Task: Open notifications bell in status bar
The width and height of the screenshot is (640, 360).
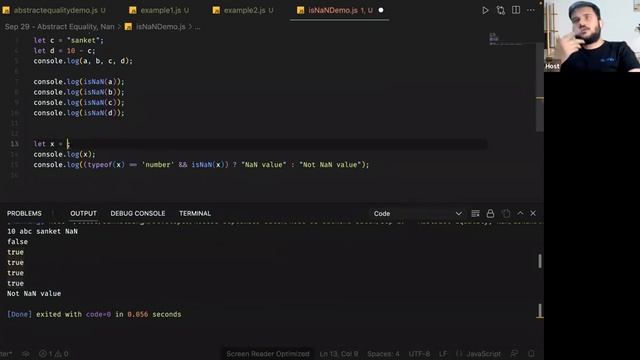Action: 531,353
